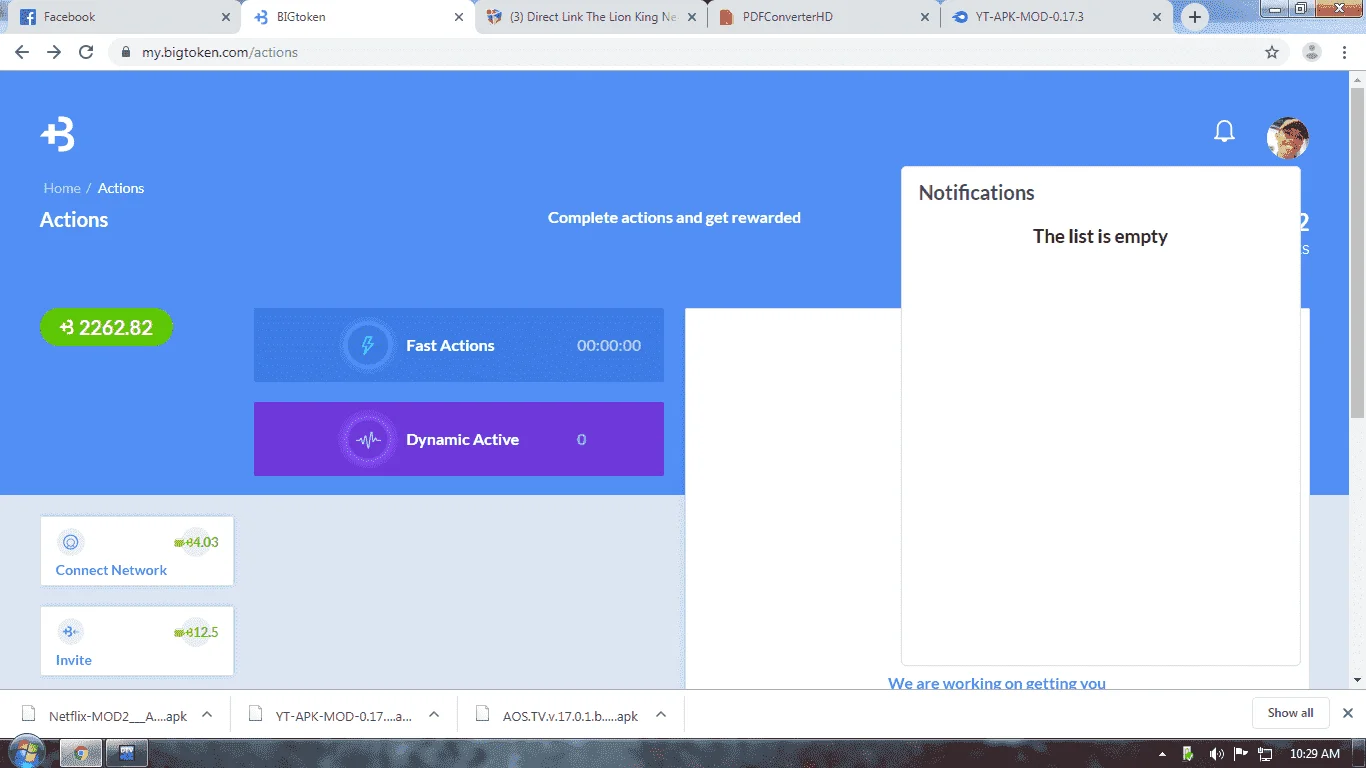Close the Lion King tab

(692, 17)
